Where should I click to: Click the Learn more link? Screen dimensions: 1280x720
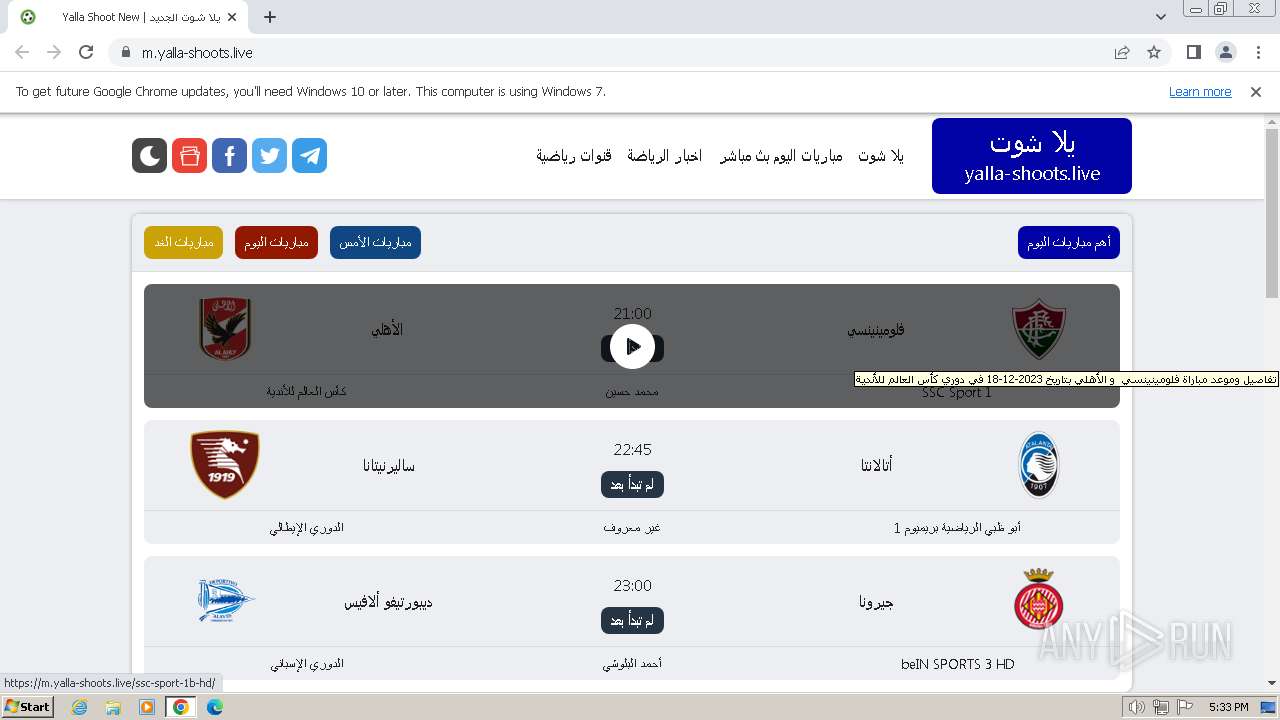click(x=1200, y=92)
